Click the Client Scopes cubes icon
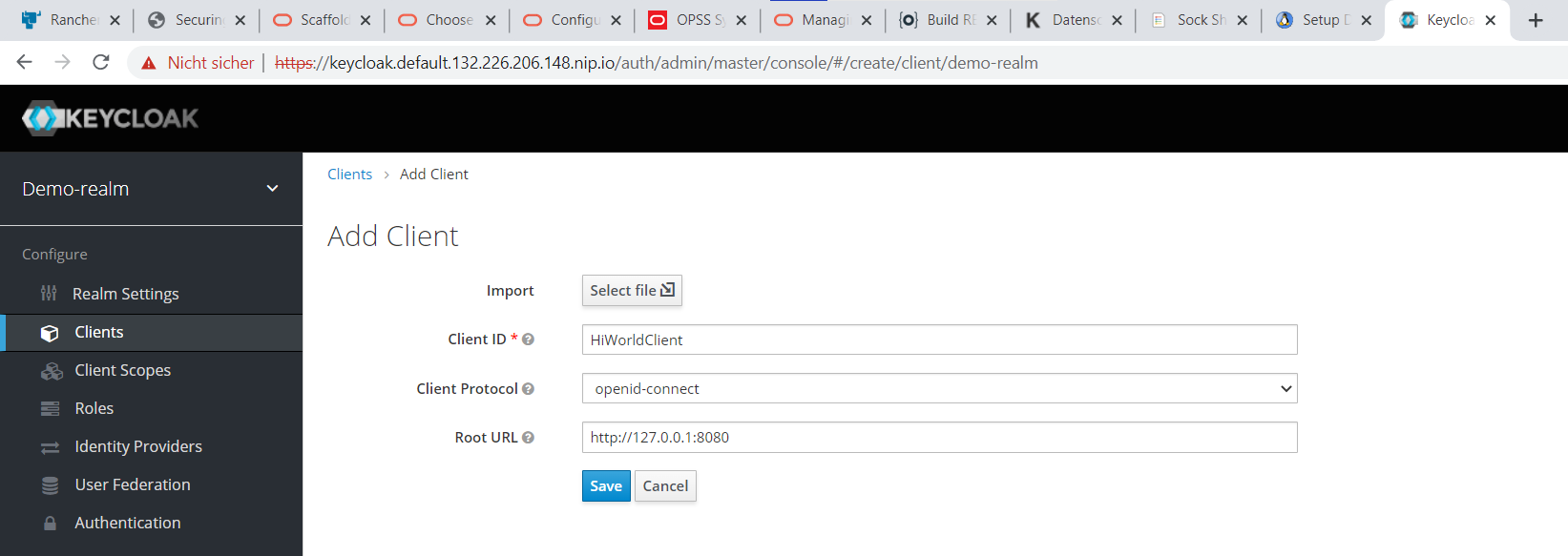This screenshot has height=556, width=1568. click(x=52, y=371)
